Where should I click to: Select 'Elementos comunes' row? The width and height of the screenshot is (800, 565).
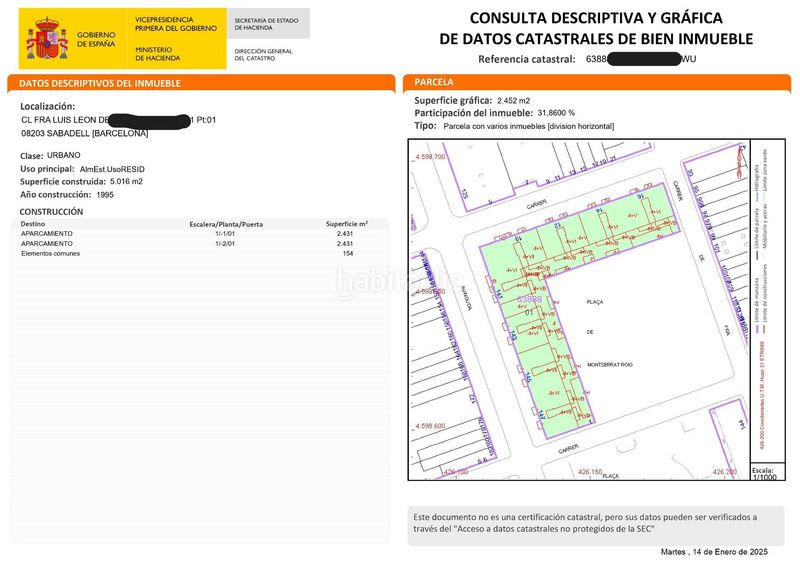187,253
